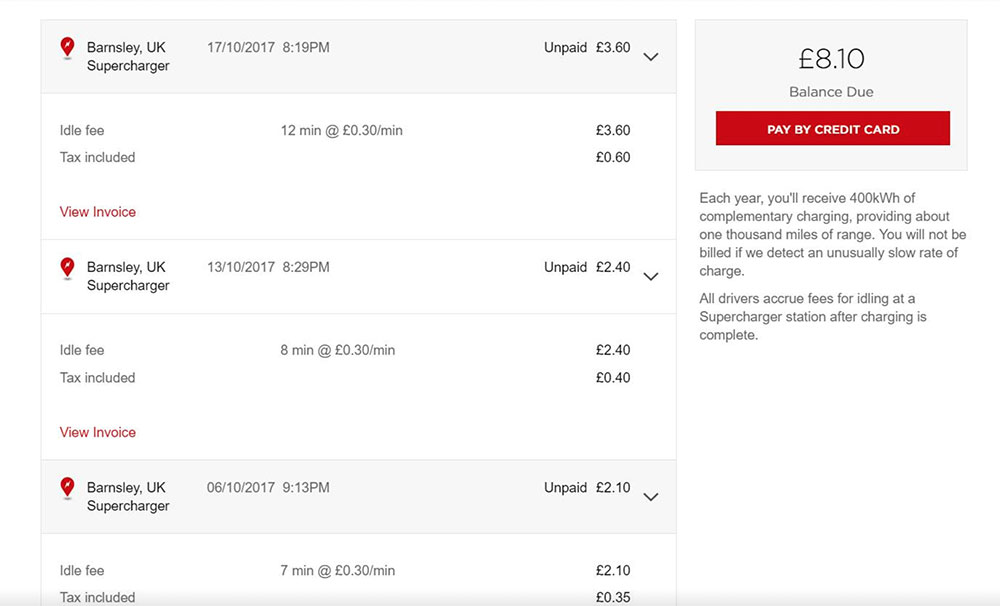The image size is (1000, 606).
Task: Select the 17/10/2017 8:19PM session header
Action: pos(268,47)
